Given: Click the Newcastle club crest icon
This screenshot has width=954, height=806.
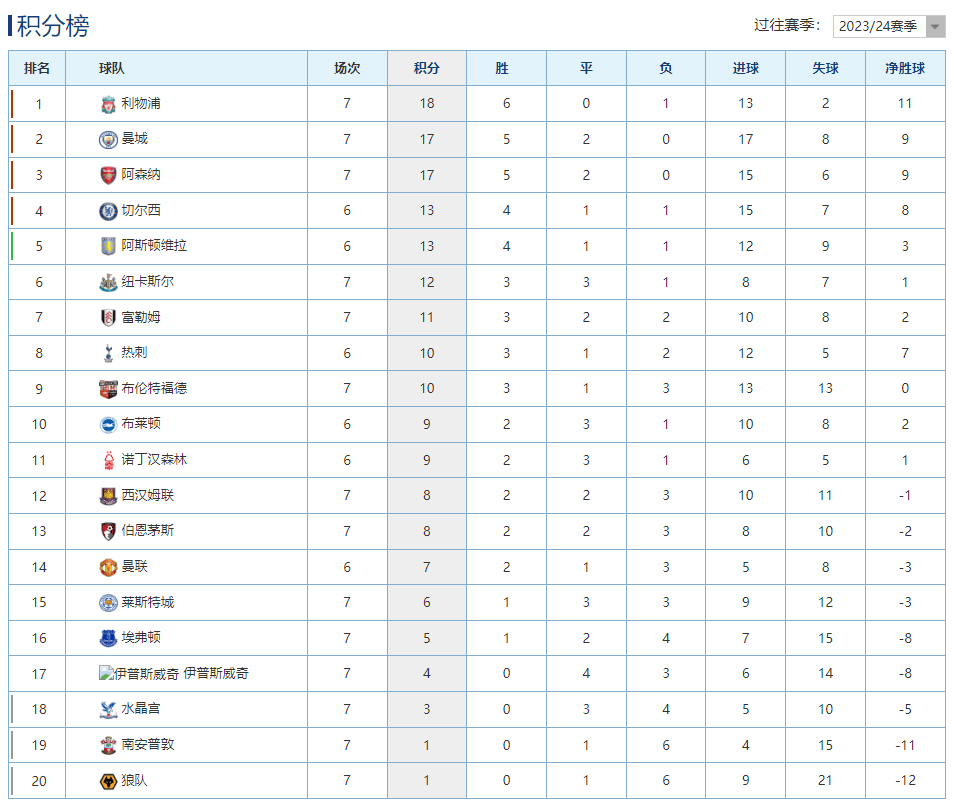Looking at the screenshot, I should [x=108, y=282].
